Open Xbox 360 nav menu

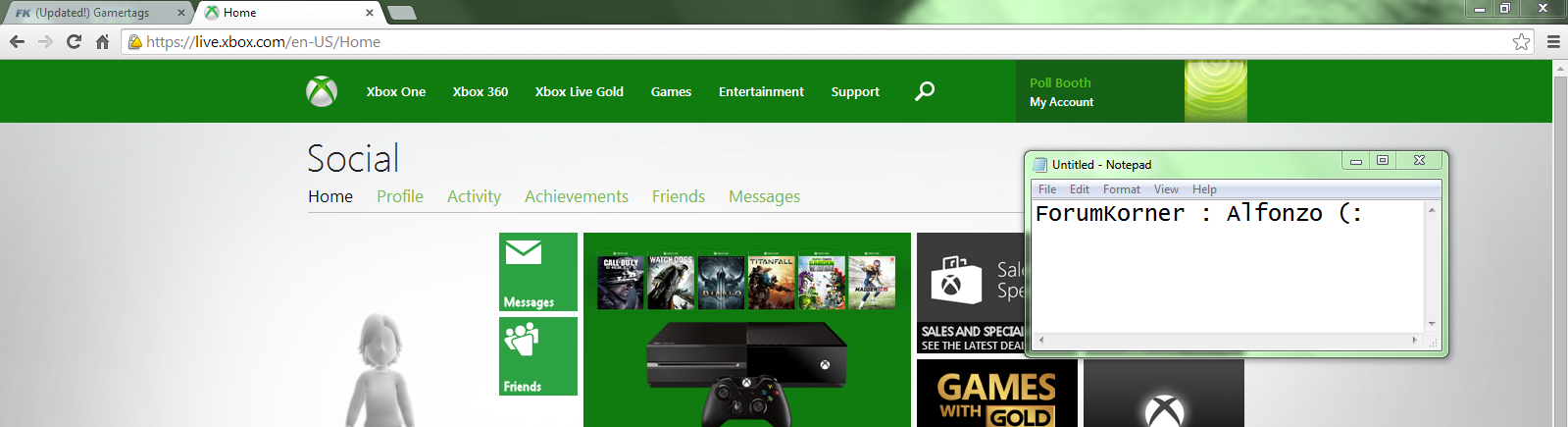coord(481,91)
